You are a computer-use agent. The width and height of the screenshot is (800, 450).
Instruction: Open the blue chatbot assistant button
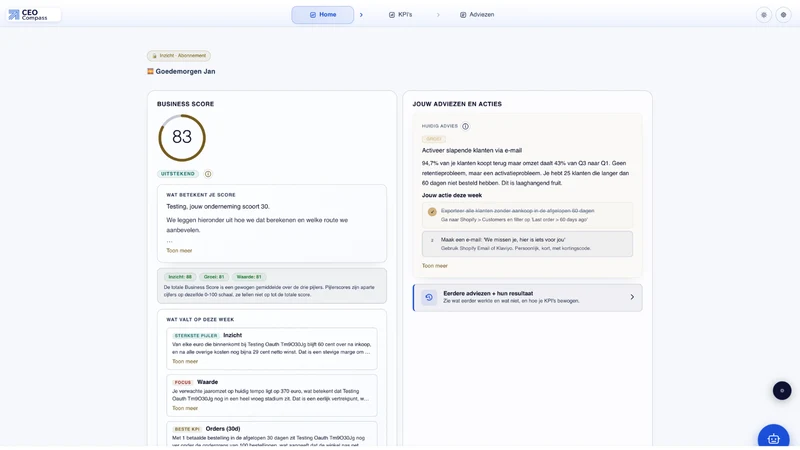(773, 437)
